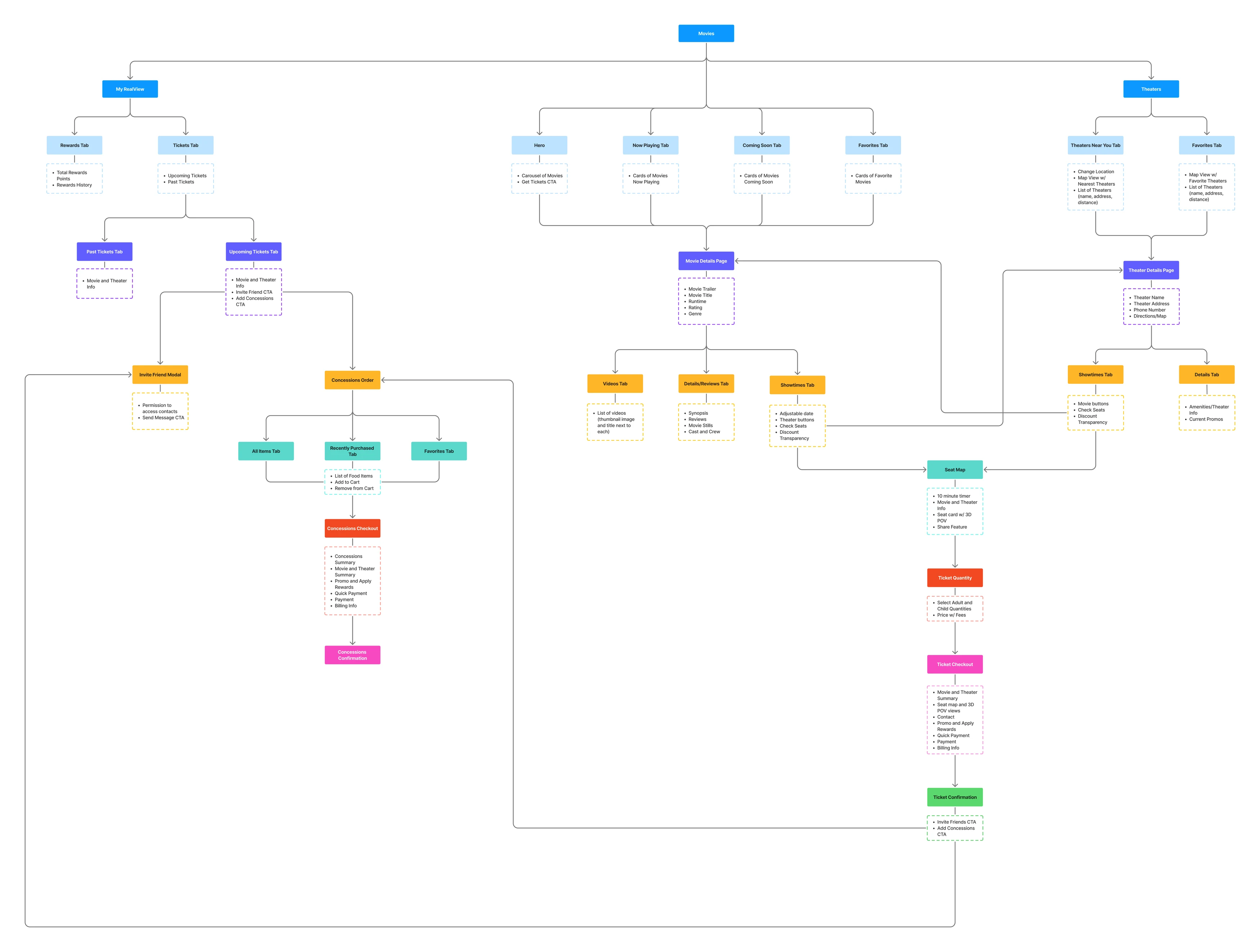Screen dimensions: 1260x952
Task: Click 'Cards of Movies Now Playing' text
Action: click(x=650, y=179)
